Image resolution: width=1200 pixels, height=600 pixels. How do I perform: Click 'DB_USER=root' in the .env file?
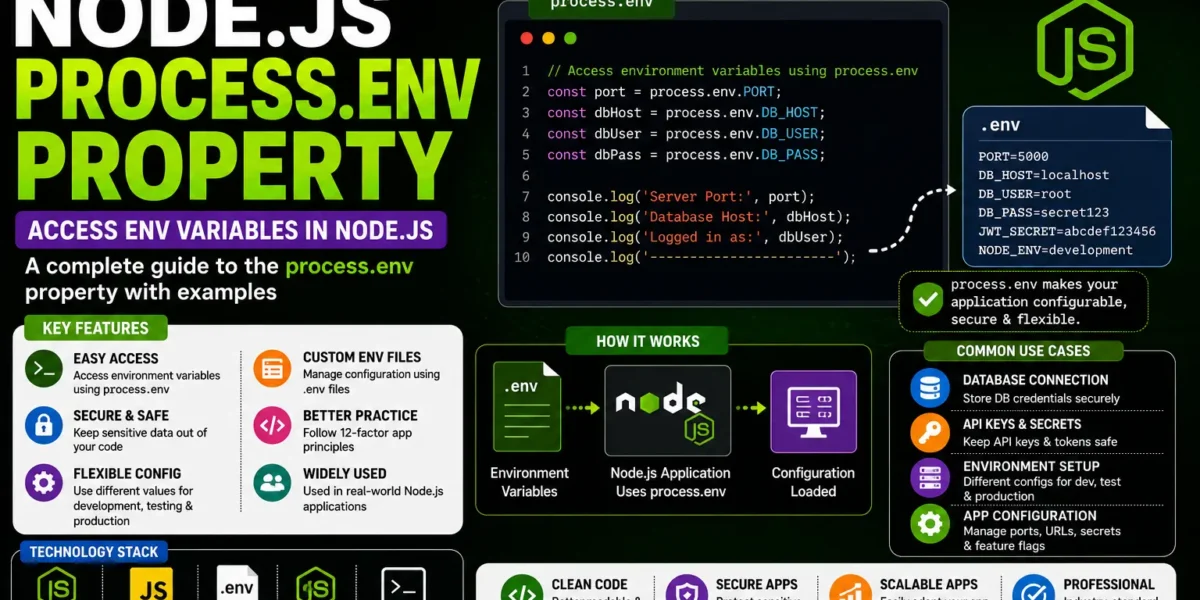point(1025,194)
